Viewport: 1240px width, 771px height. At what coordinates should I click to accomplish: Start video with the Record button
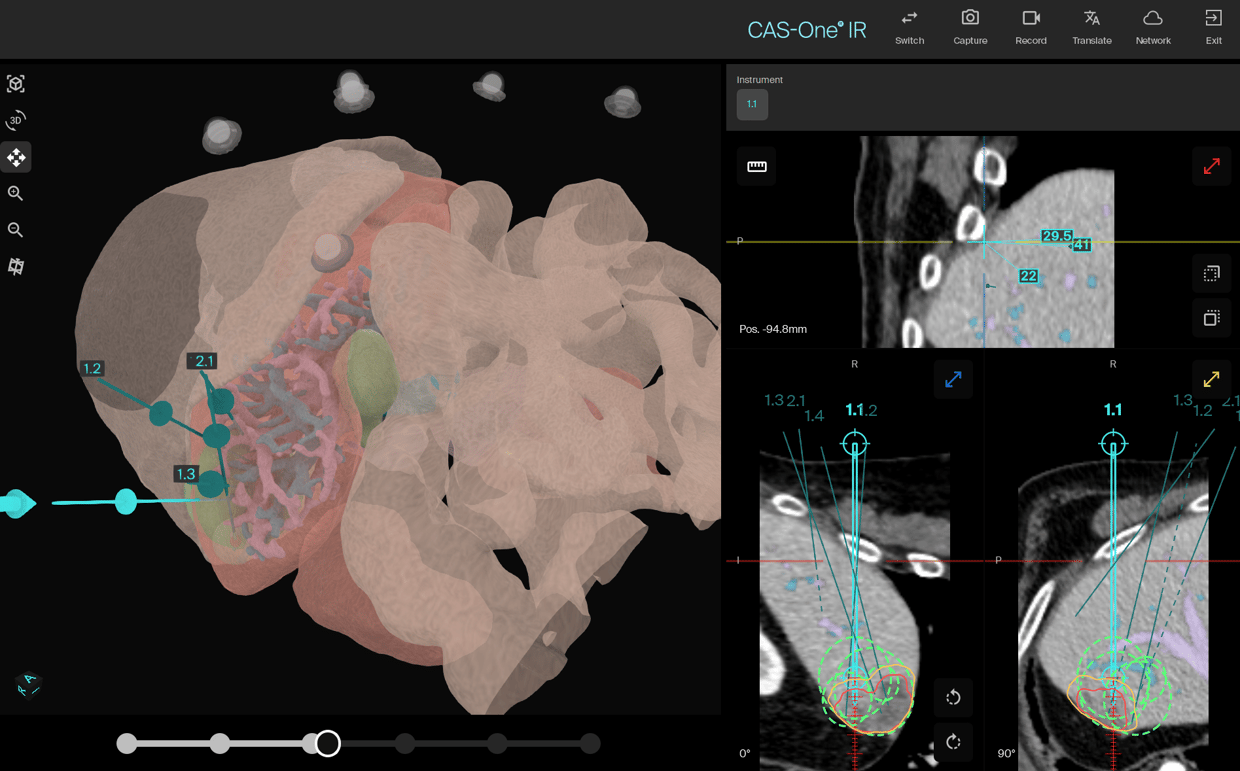click(x=1030, y=27)
